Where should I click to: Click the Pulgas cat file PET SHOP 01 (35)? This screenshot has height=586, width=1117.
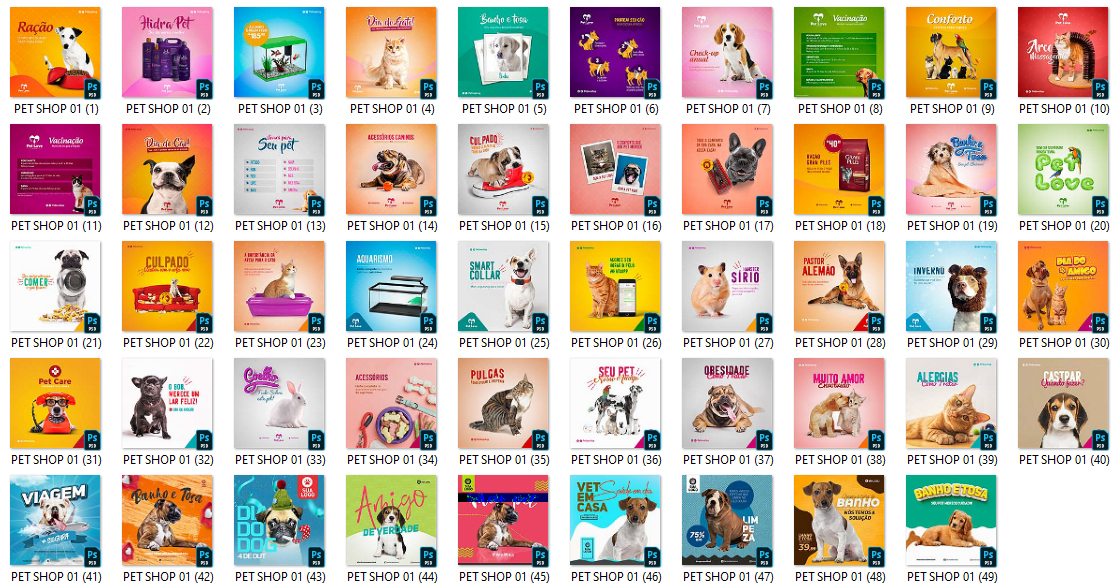click(x=504, y=403)
